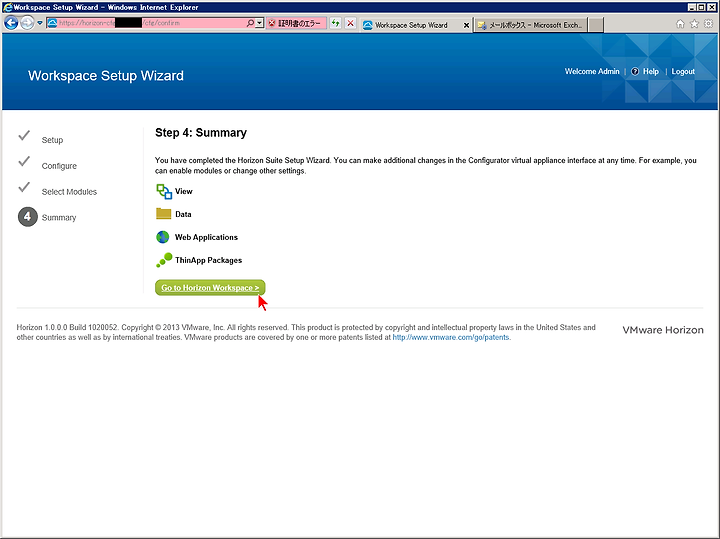
Task: Switch to the Microsoft Exchange mailbox tab
Action: [531, 25]
